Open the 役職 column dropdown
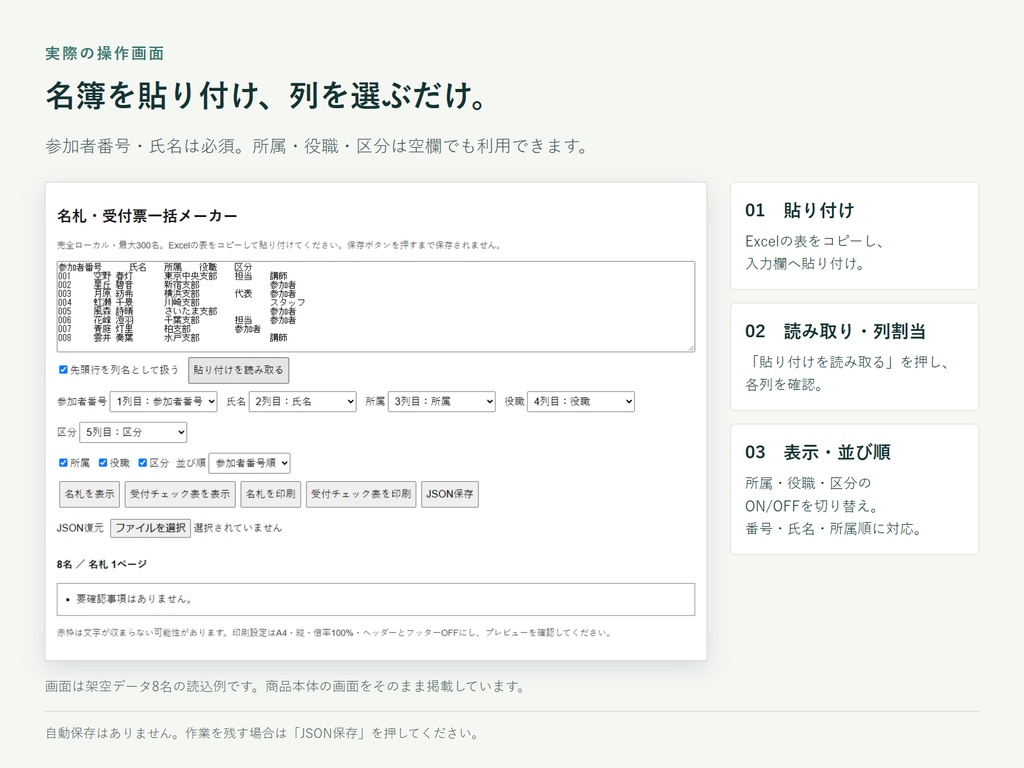Viewport: 1024px width, 768px height. click(581, 401)
